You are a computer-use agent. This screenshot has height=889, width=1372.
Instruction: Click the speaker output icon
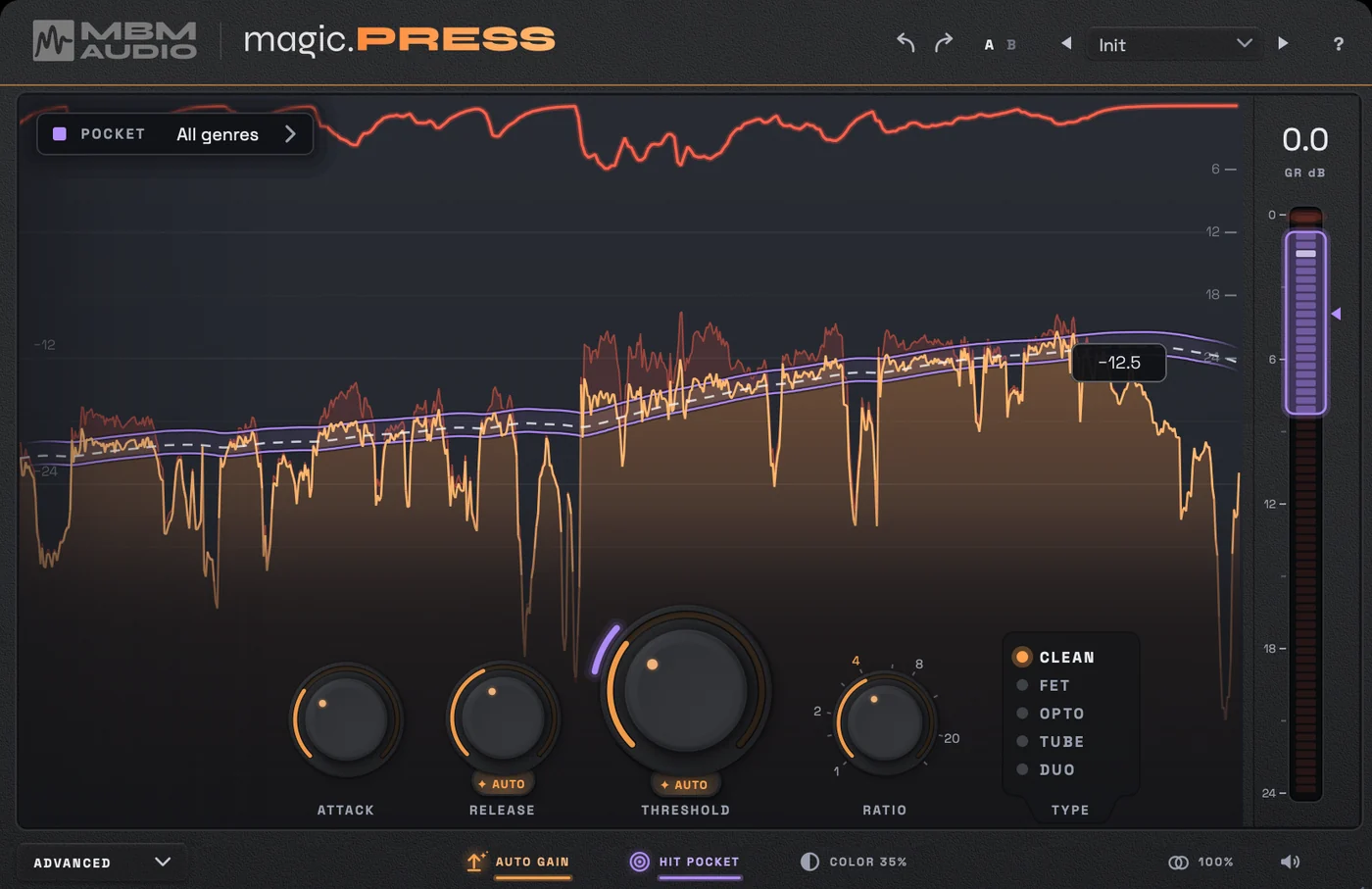click(1290, 862)
